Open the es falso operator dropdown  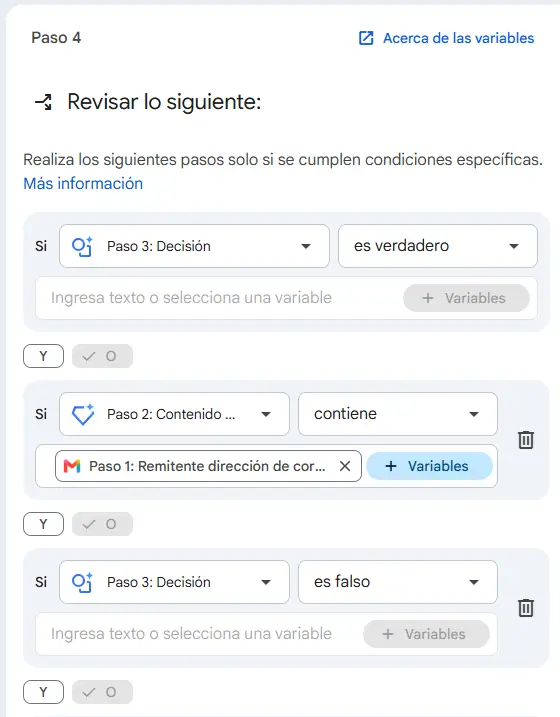click(398, 582)
